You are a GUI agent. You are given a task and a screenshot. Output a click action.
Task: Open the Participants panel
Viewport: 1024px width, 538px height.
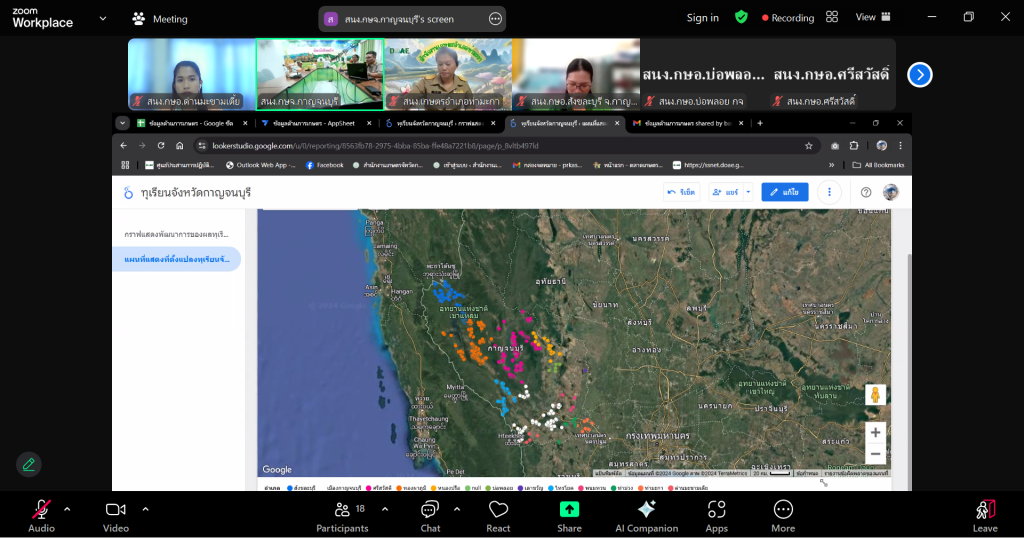pos(342,514)
